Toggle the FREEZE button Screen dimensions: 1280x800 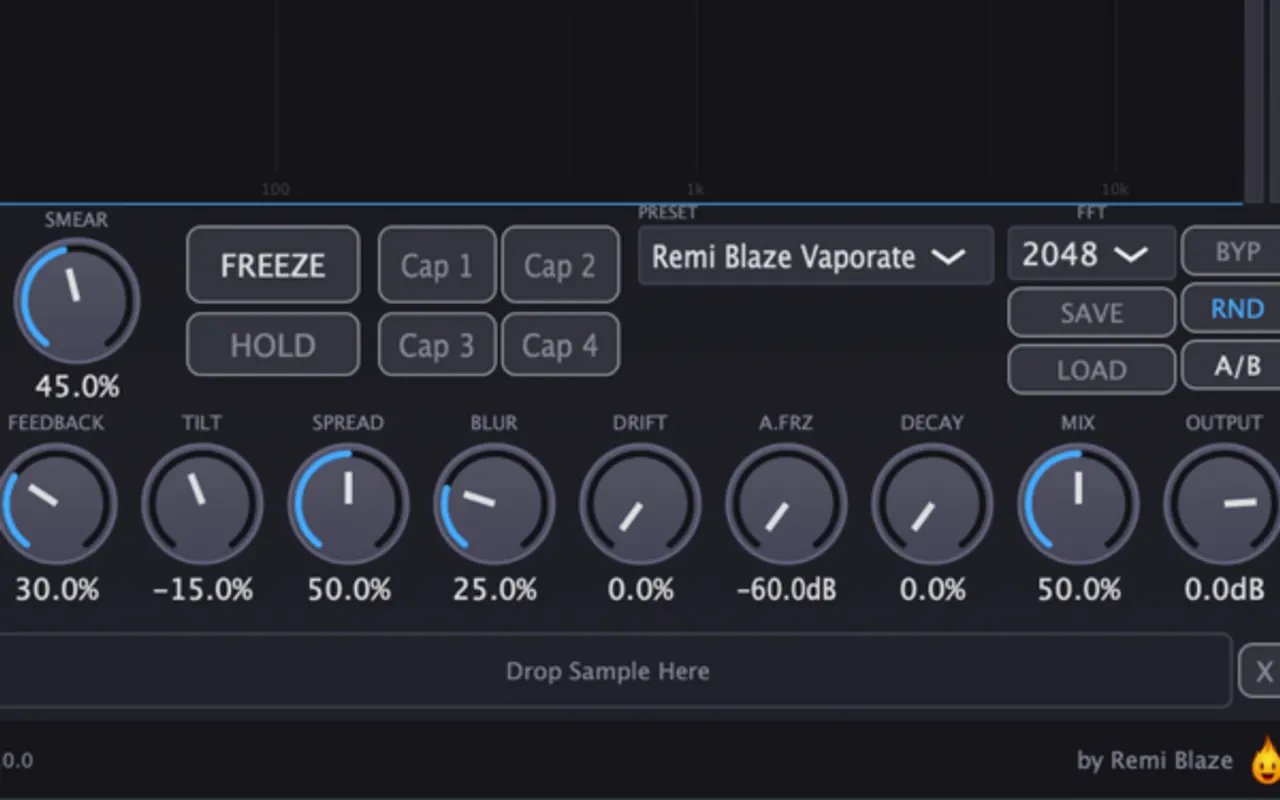(273, 265)
